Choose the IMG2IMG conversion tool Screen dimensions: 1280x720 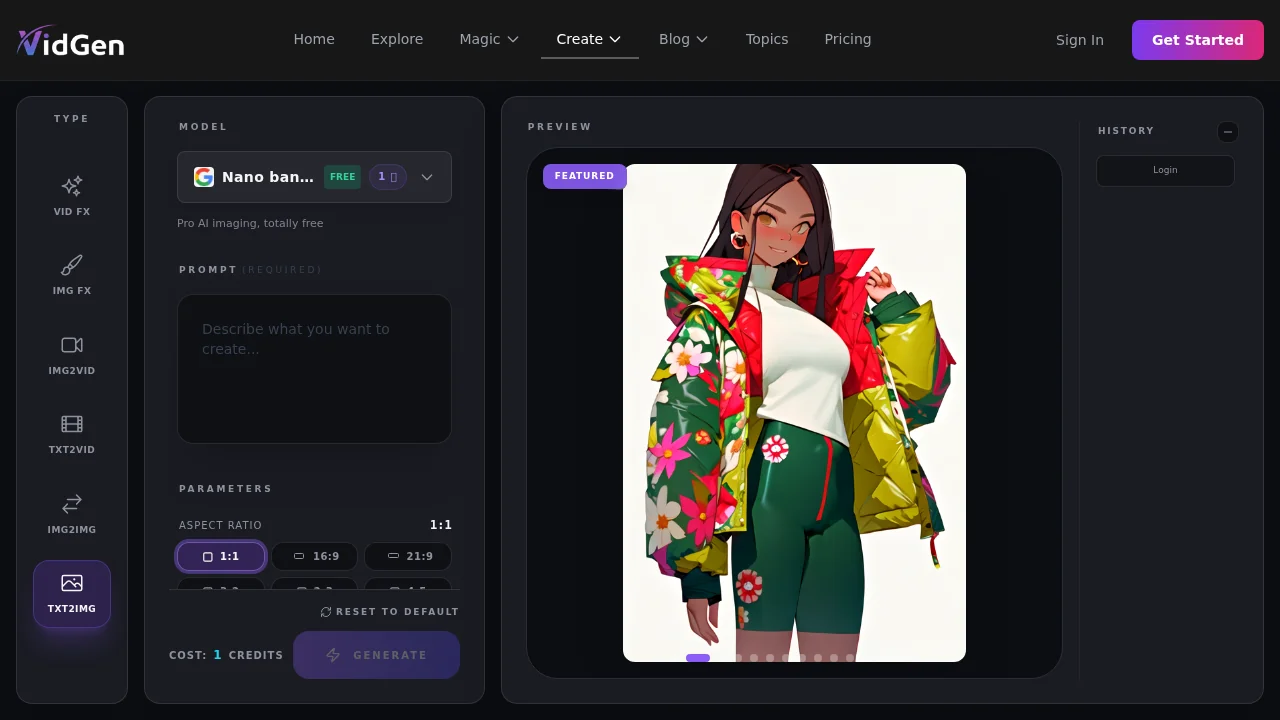pos(71,514)
